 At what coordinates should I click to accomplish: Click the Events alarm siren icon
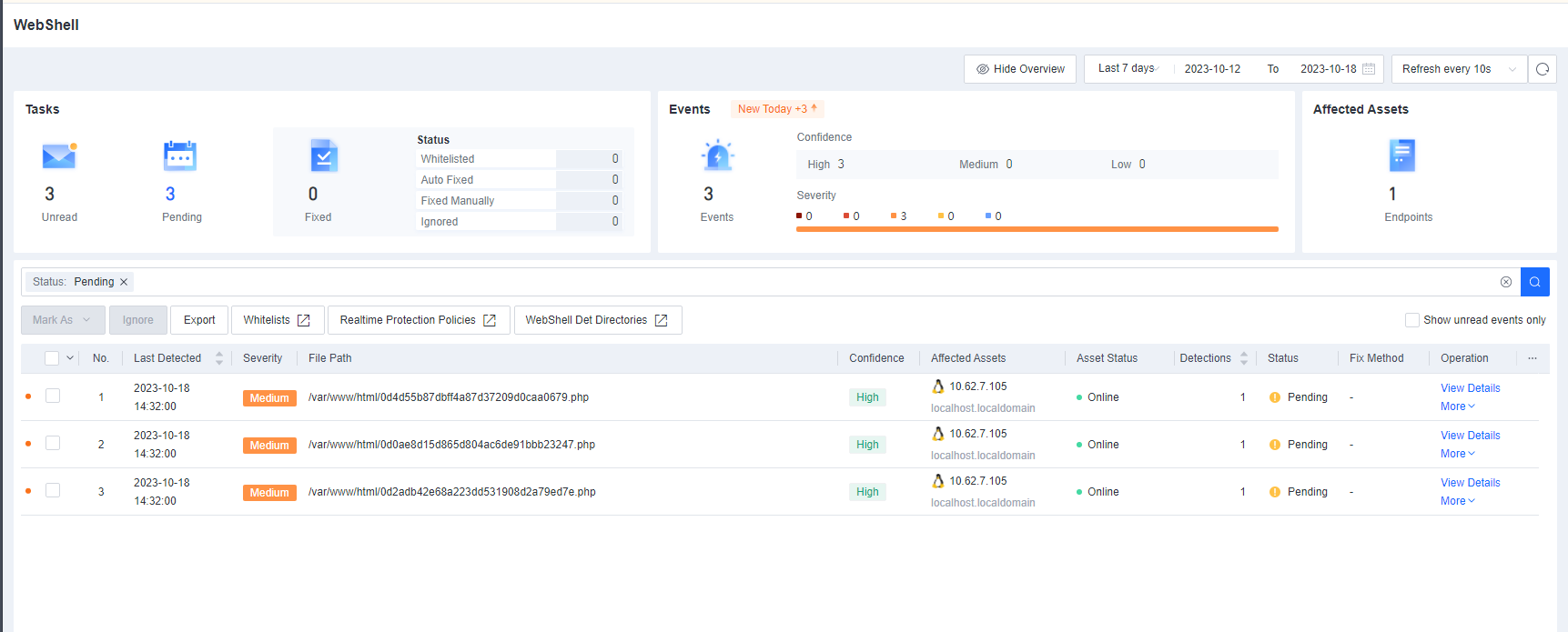click(717, 156)
